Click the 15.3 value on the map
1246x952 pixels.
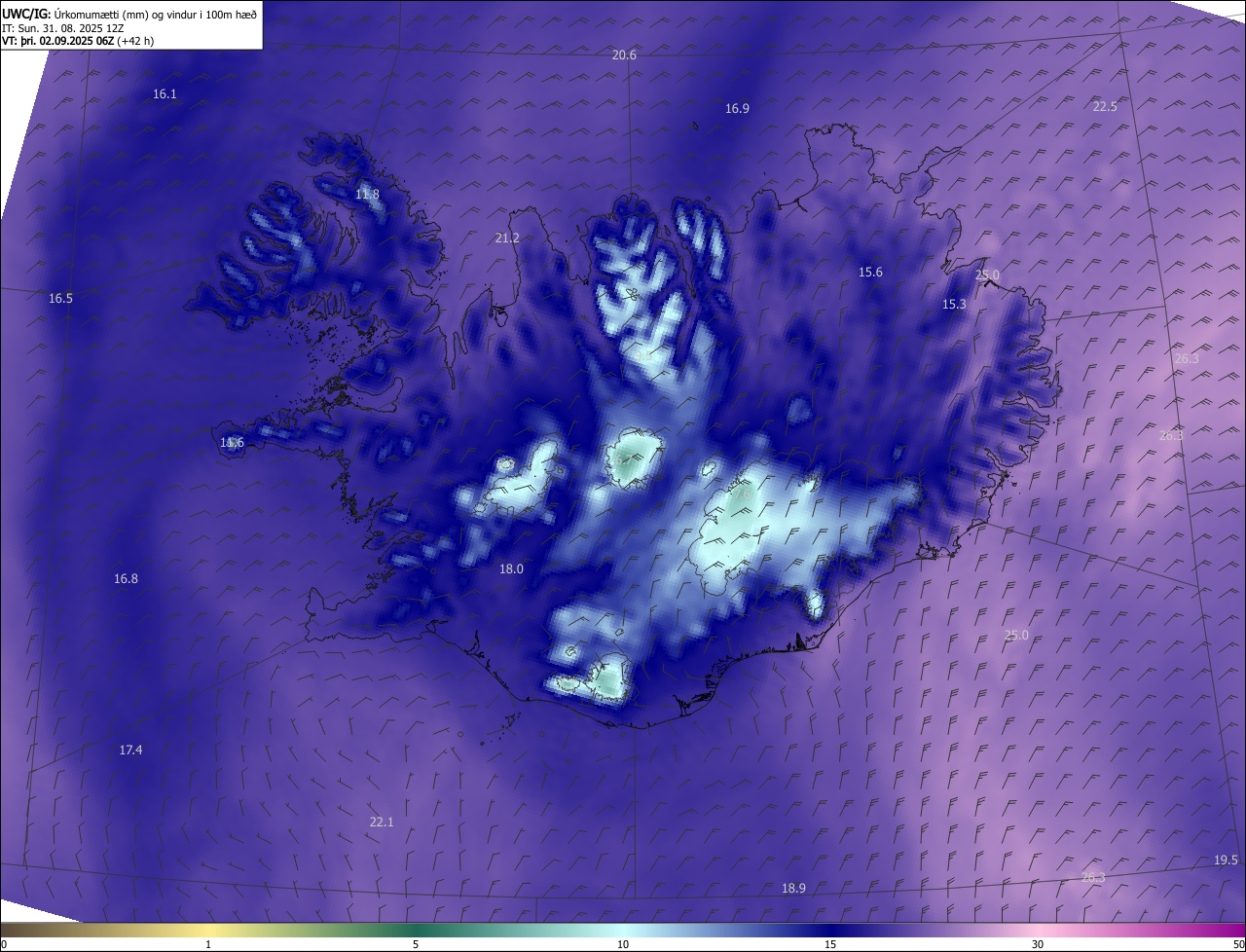pos(954,305)
